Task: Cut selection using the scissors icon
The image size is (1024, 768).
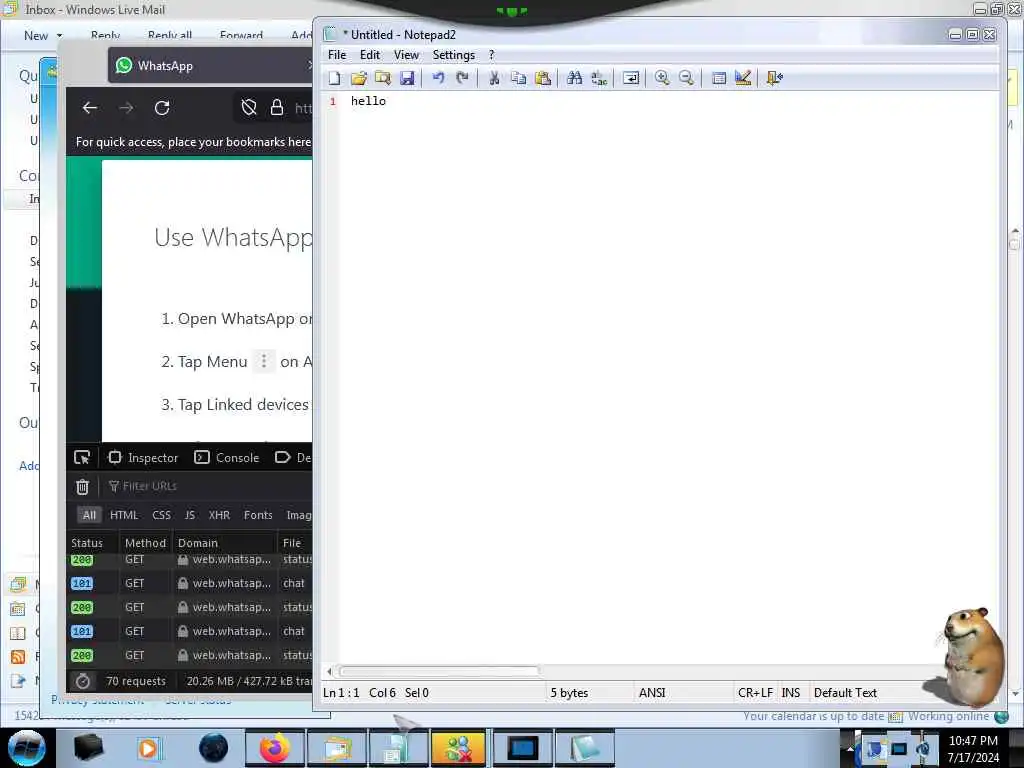Action: pos(494,78)
